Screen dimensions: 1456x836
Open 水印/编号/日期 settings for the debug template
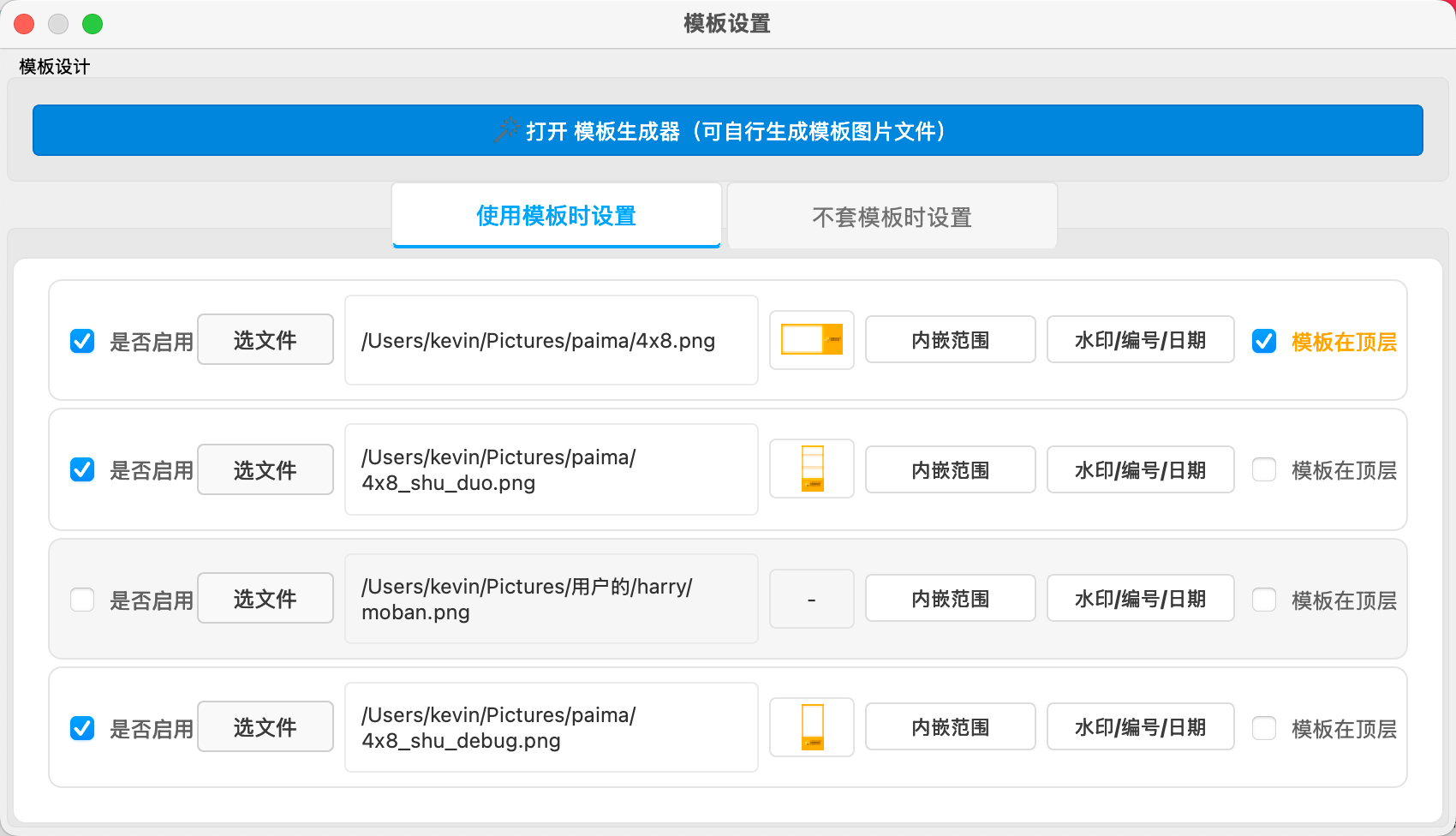(1140, 726)
